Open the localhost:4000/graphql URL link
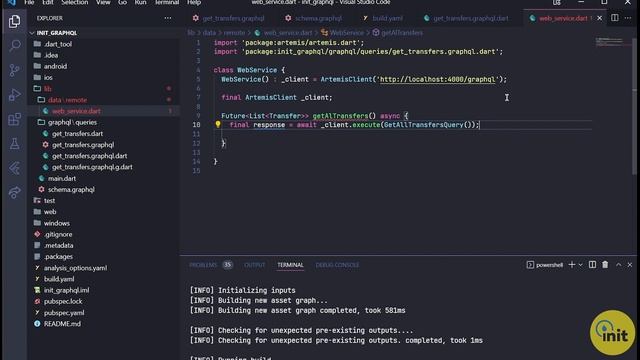 (x=437, y=79)
